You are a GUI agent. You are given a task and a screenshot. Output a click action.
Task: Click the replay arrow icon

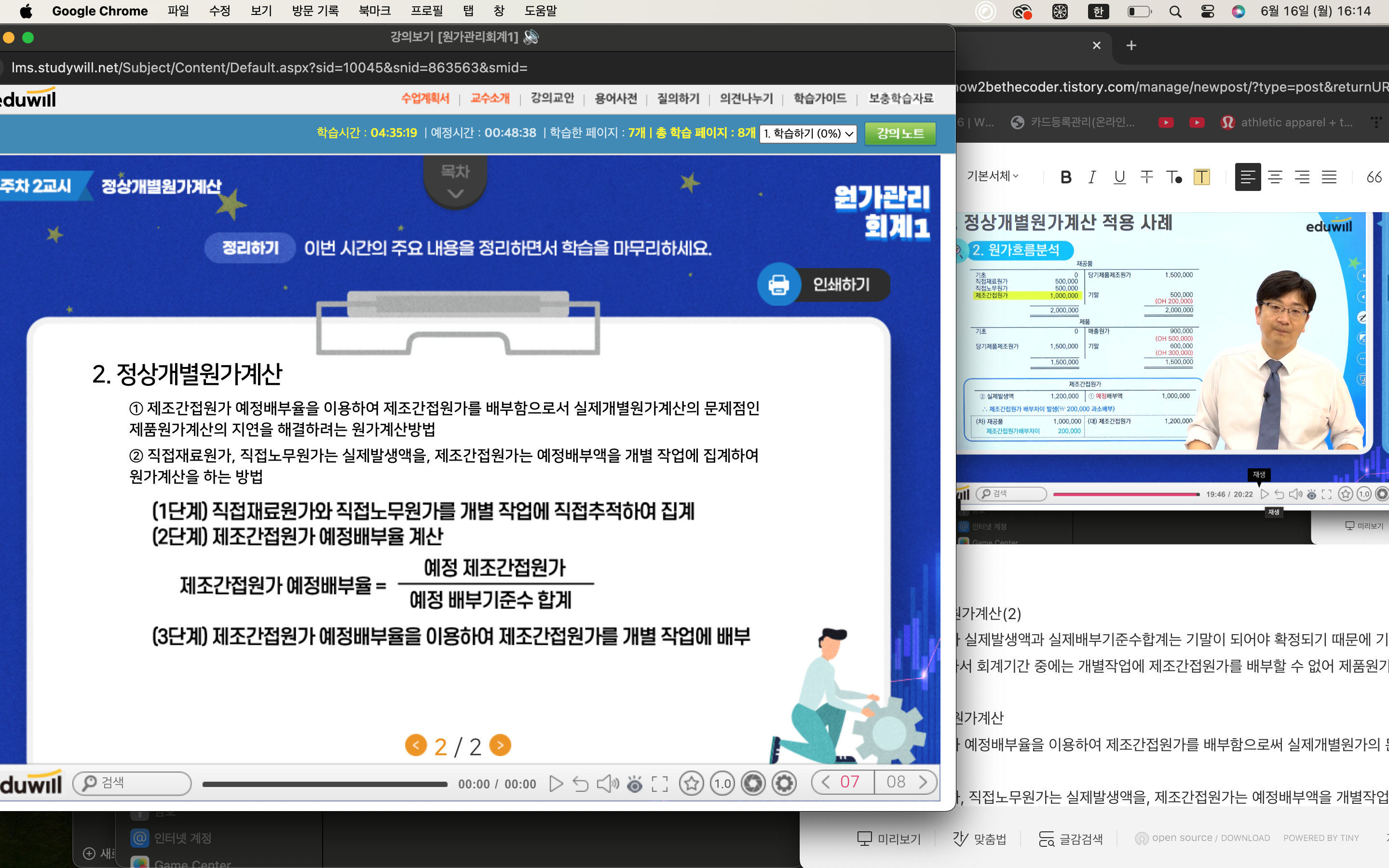pyautogui.click(x=580, y=784)
